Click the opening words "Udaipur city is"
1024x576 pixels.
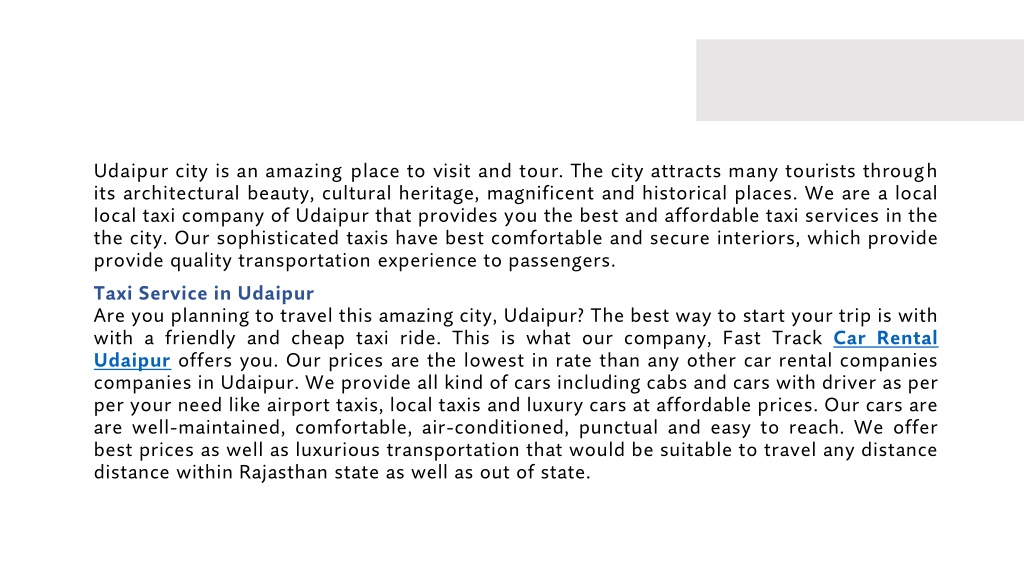(x=161, y=171)
